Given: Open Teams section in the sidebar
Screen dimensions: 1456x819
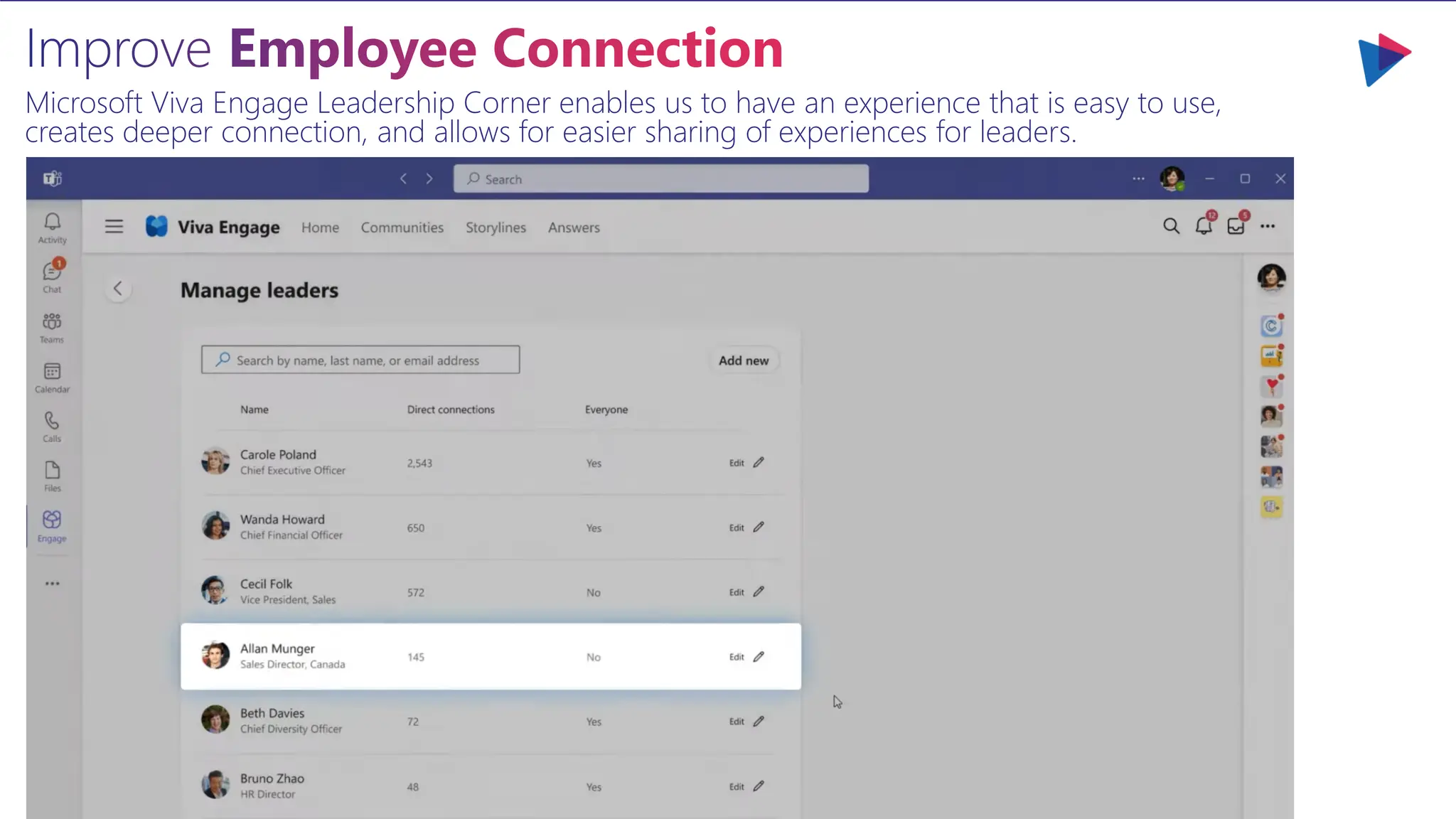Looking at the screenshot, I should pos(52,328).
